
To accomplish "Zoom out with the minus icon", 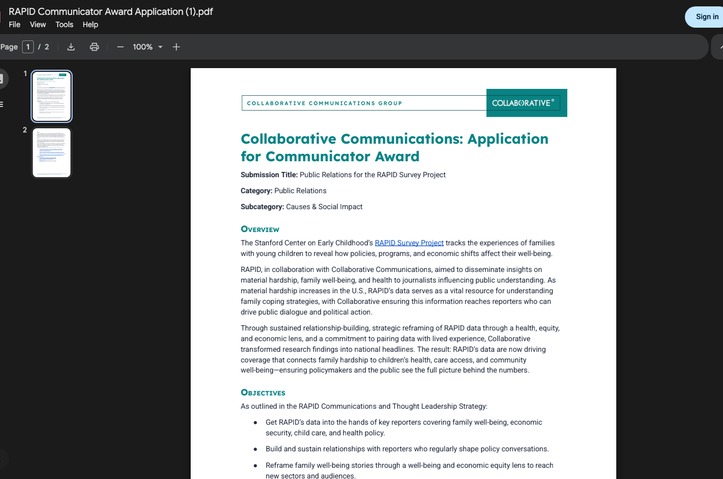I will click(120, 47).
